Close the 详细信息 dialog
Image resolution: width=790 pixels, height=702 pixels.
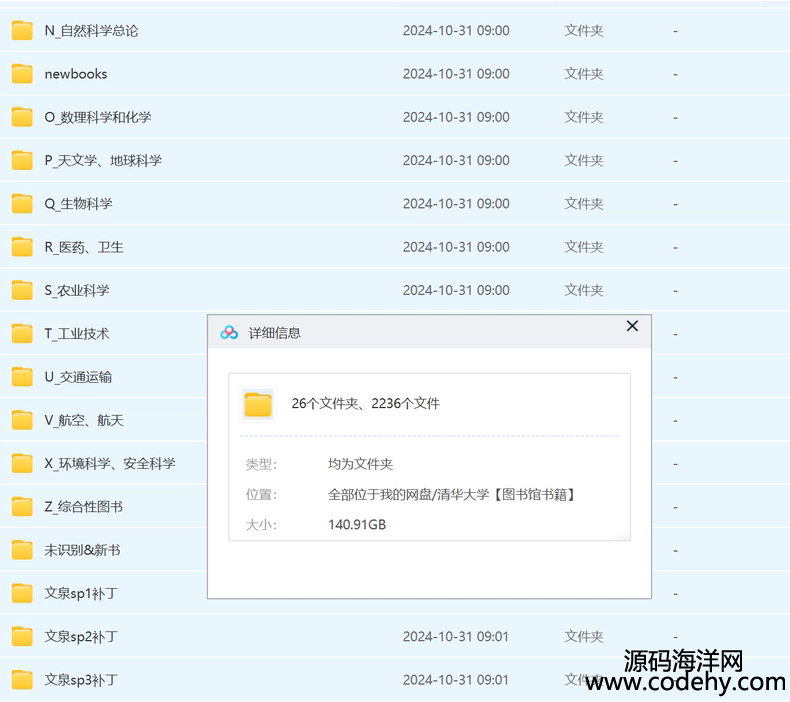(x=632, y=326)
